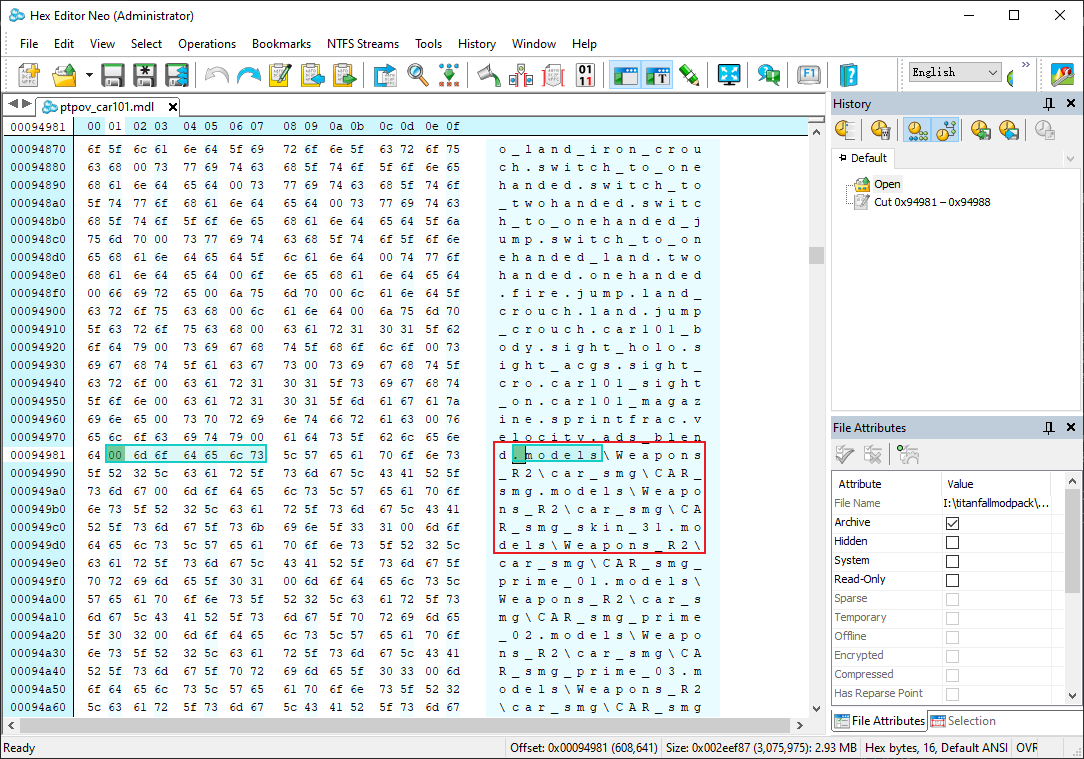Toggle the first window pane view button
This screenshot has height=759, width=1084.
tap(626, 75)
